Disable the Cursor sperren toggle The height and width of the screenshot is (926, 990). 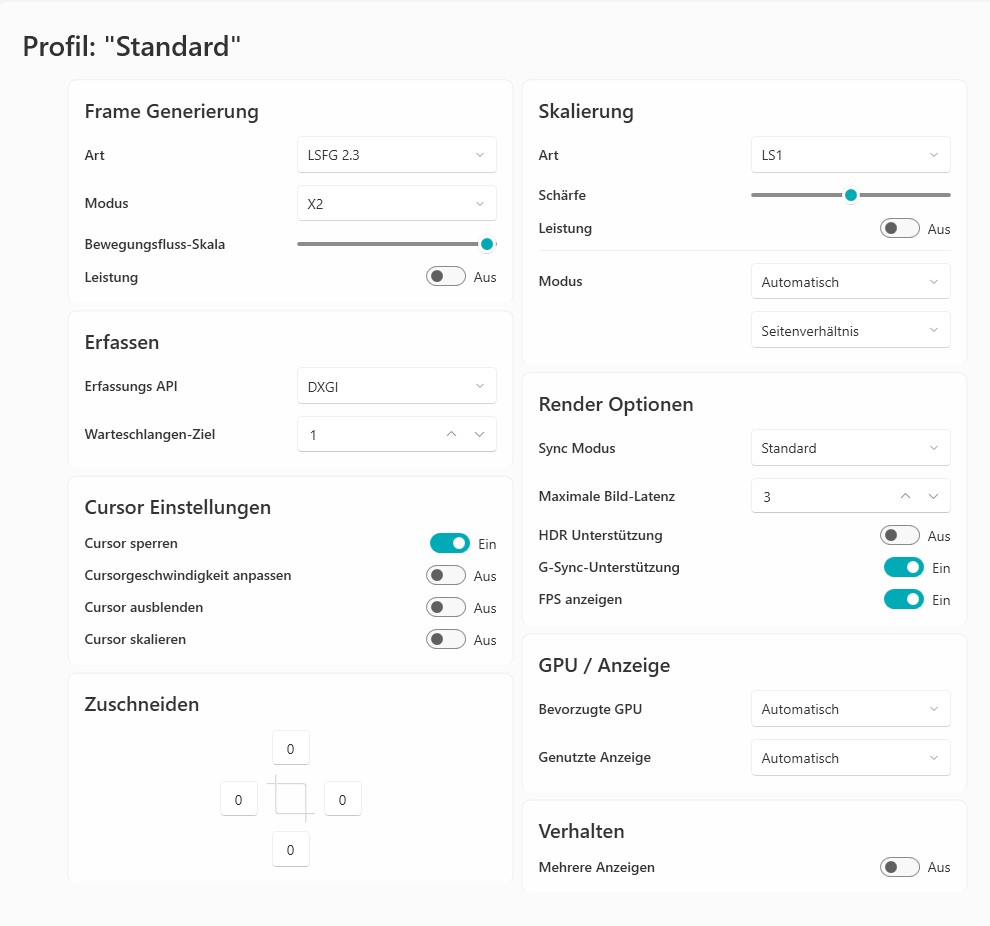pos(449,543)
